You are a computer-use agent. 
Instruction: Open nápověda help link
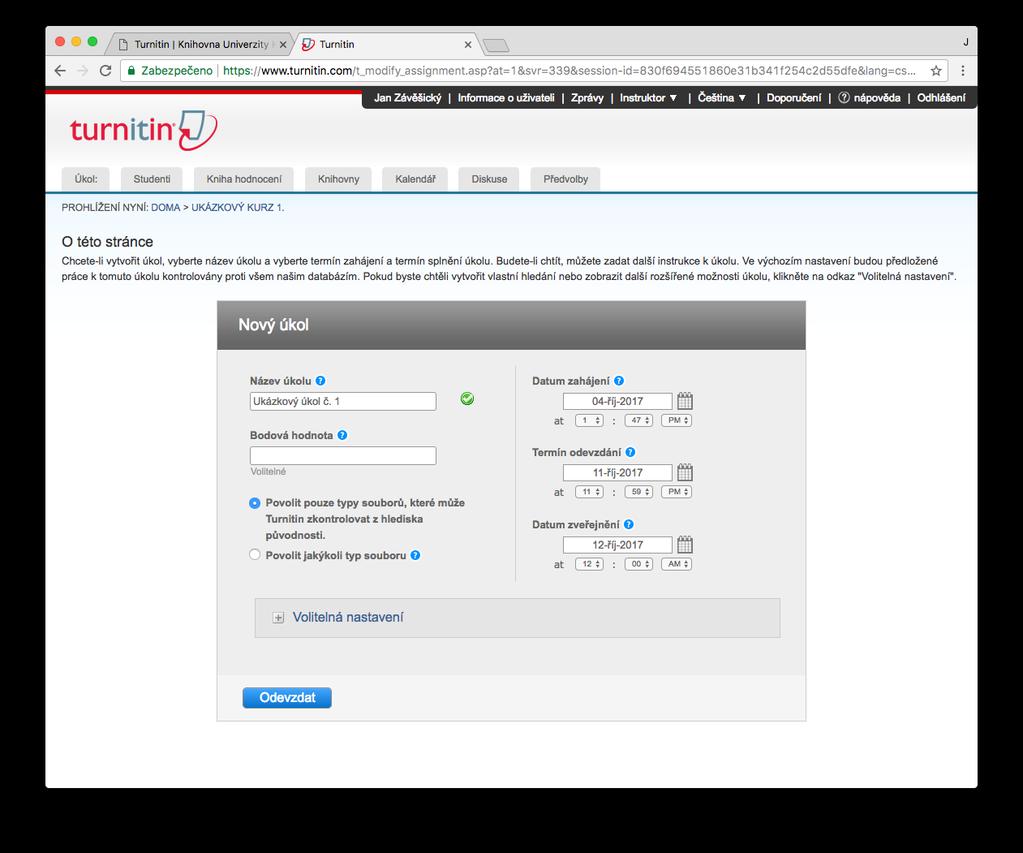[869, 98]
